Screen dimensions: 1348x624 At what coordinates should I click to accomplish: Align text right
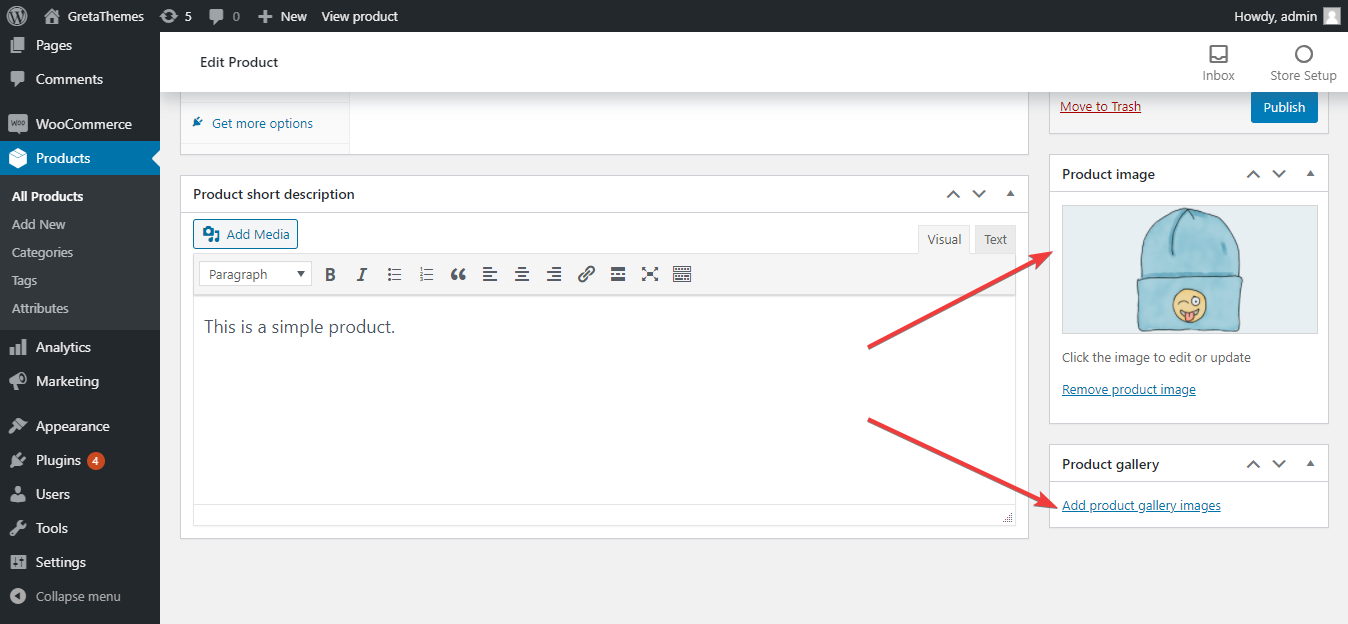coord(554,274)
